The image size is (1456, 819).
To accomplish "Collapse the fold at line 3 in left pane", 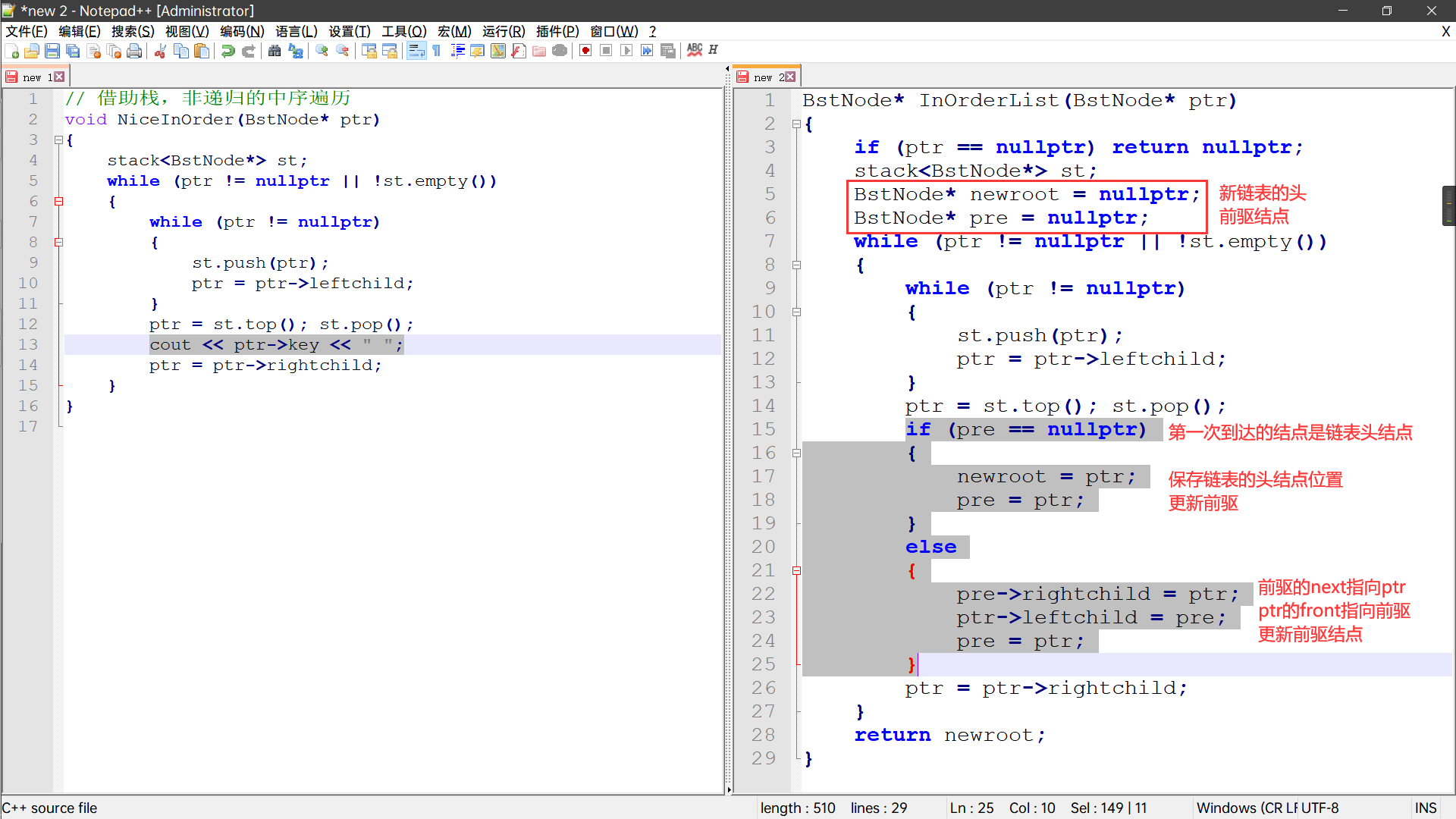I will 58,140.
